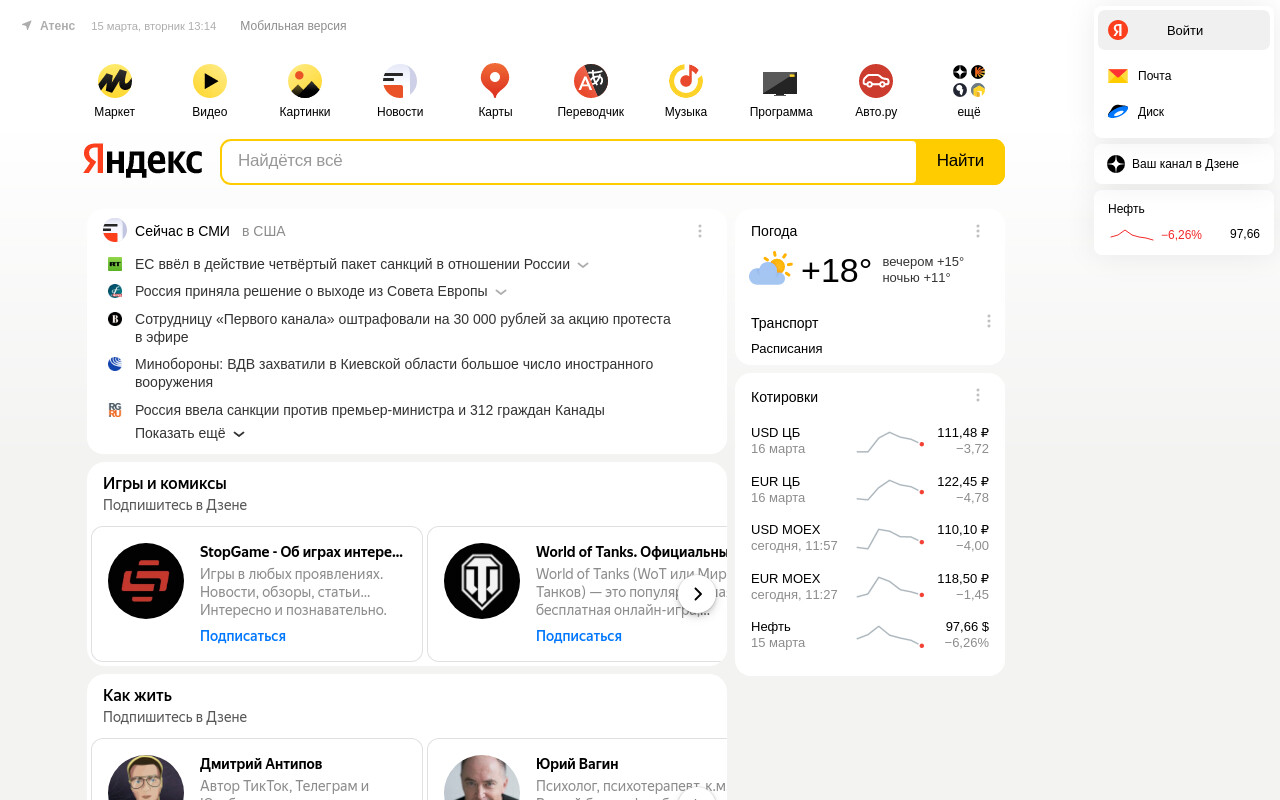Open the Видео service icon
This screenshot has height=800, width=1280.
pos(210,81)
